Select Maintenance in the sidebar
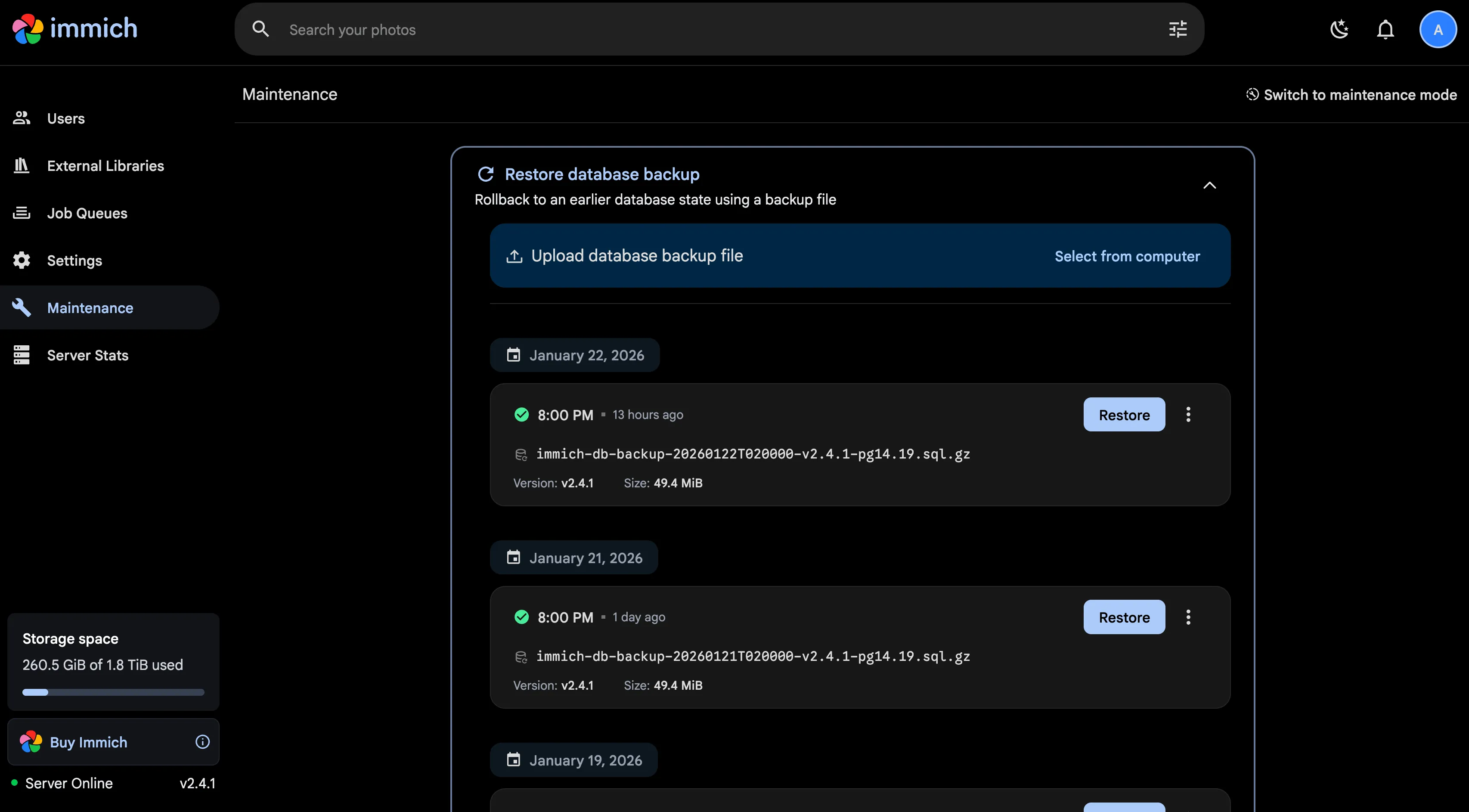Image resolution: width=1469 pixels, height=812 pixels. [90, 307]
